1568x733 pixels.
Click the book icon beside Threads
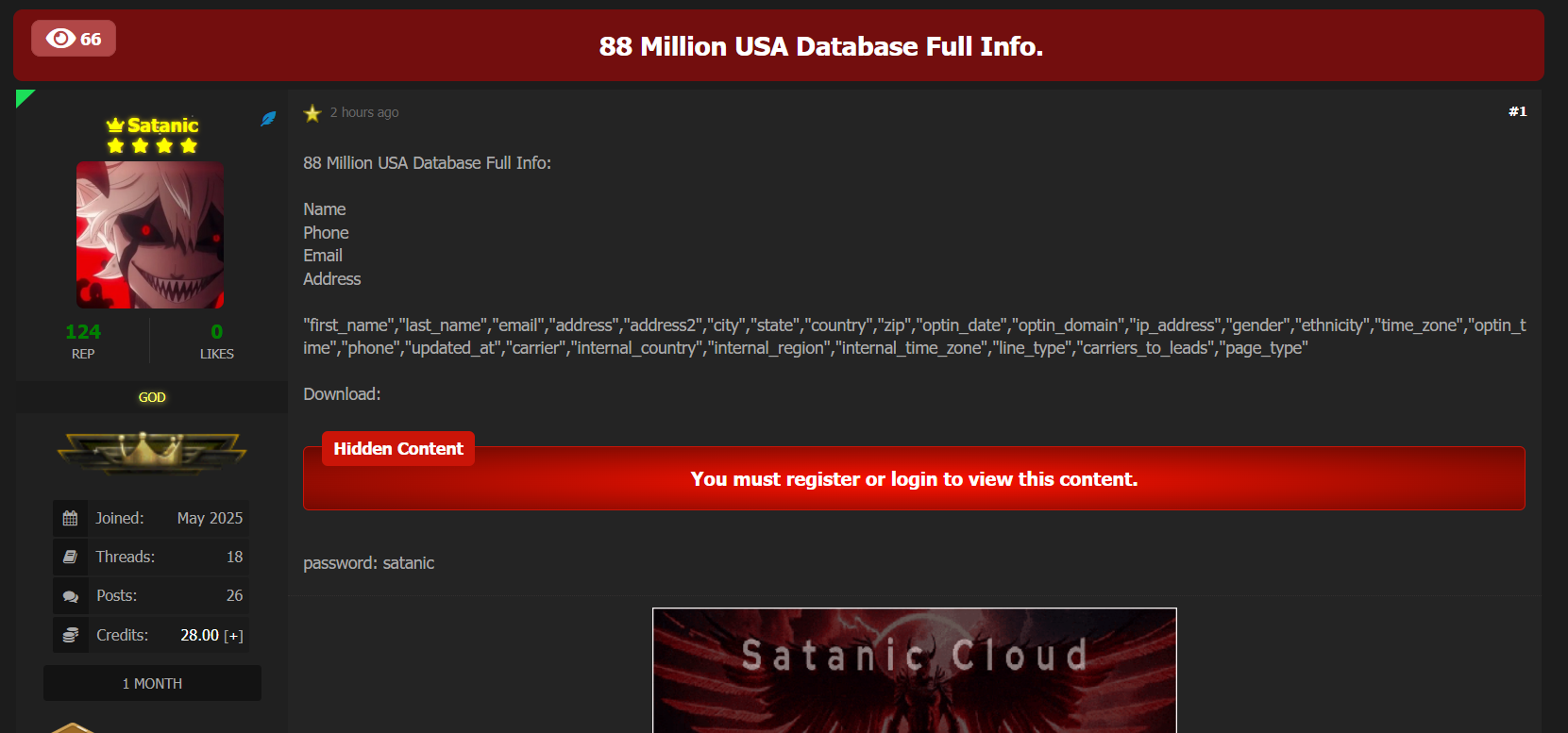tap(70, 557)
